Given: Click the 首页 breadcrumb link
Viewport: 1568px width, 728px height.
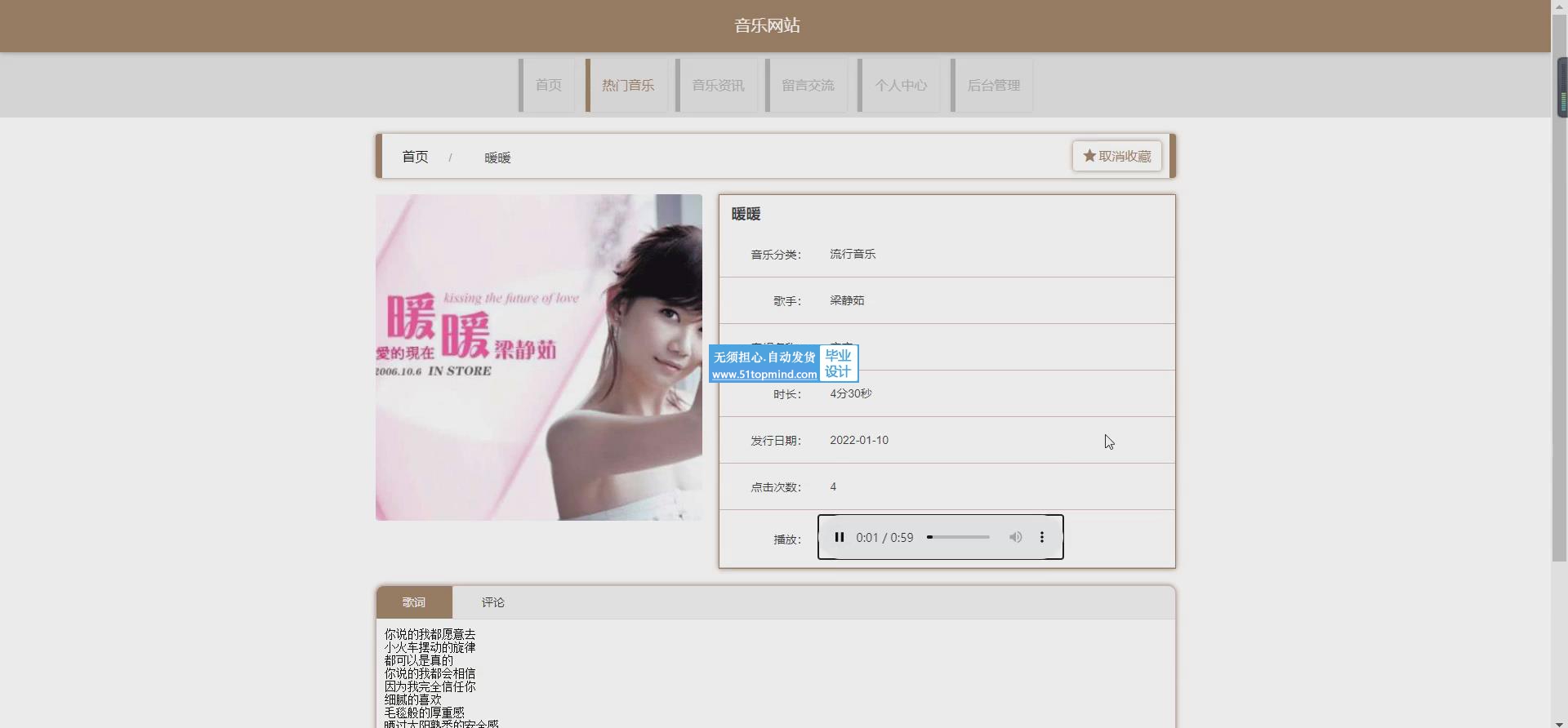Looking at the screenshot, I should (415, 157).
